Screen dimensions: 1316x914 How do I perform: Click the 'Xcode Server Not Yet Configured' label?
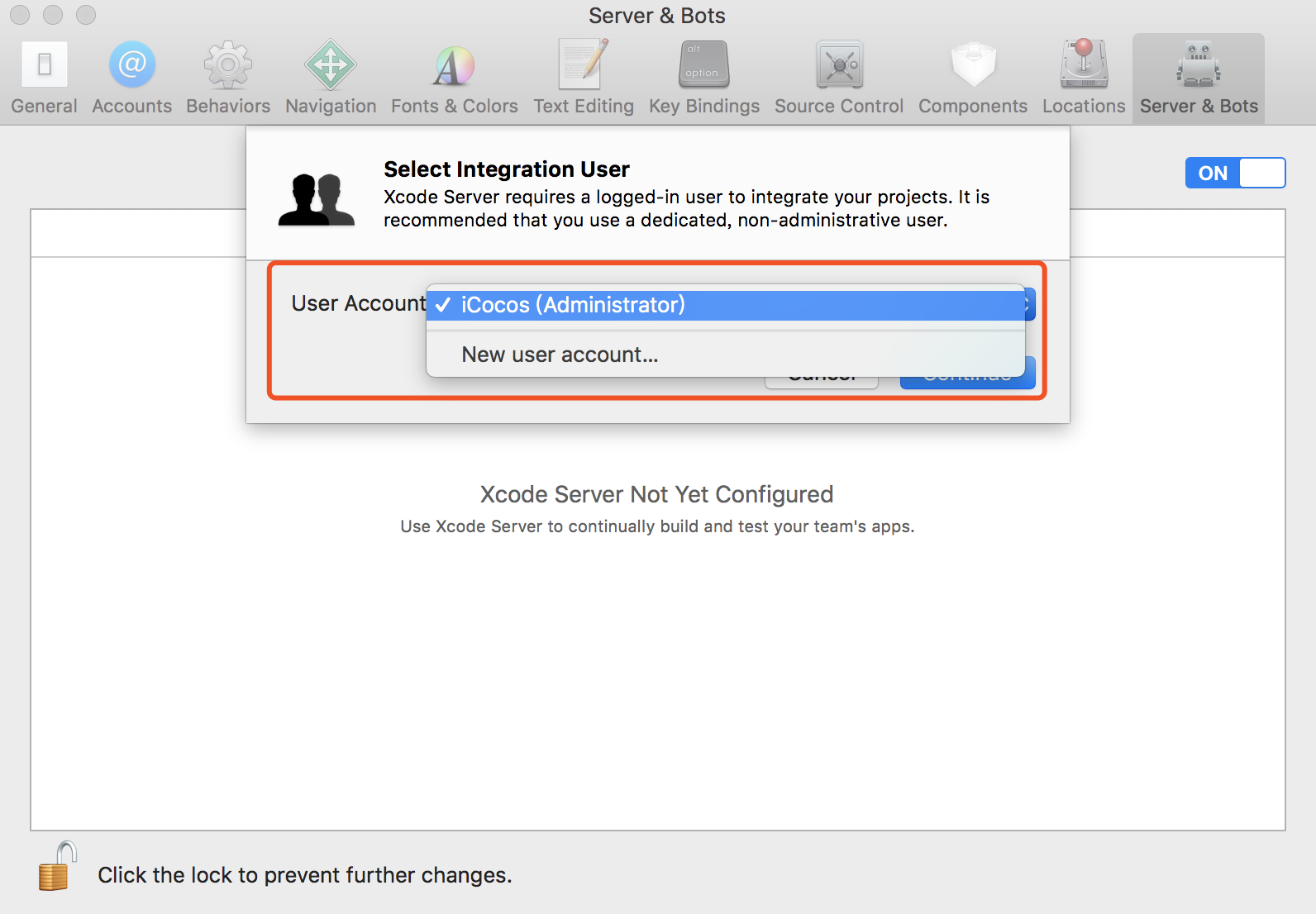(x=657, y=494)
